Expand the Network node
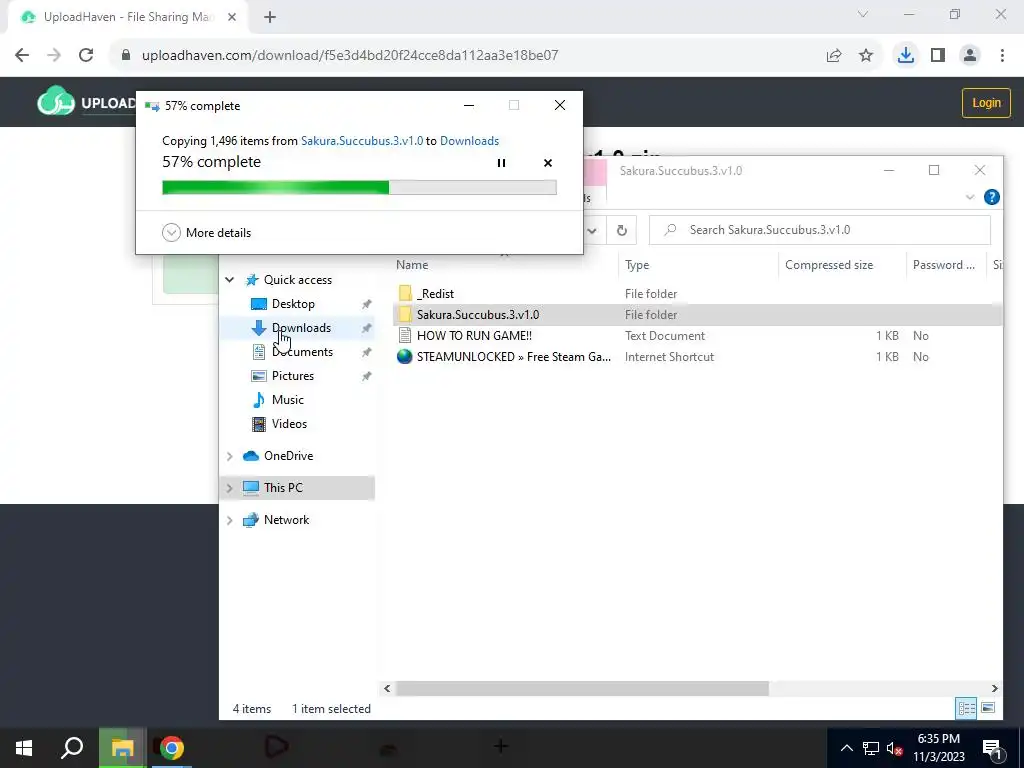1024x768 pixels. (x=230, y=520)
